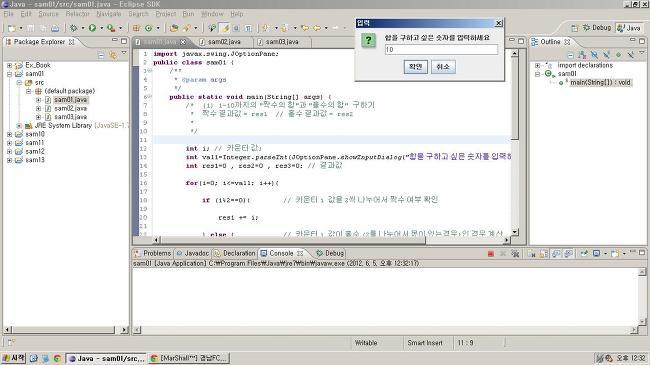Expand import declarations in Outline
Image resolution: width=650 pixels, height=365 pixels.
tap(537, 66)
